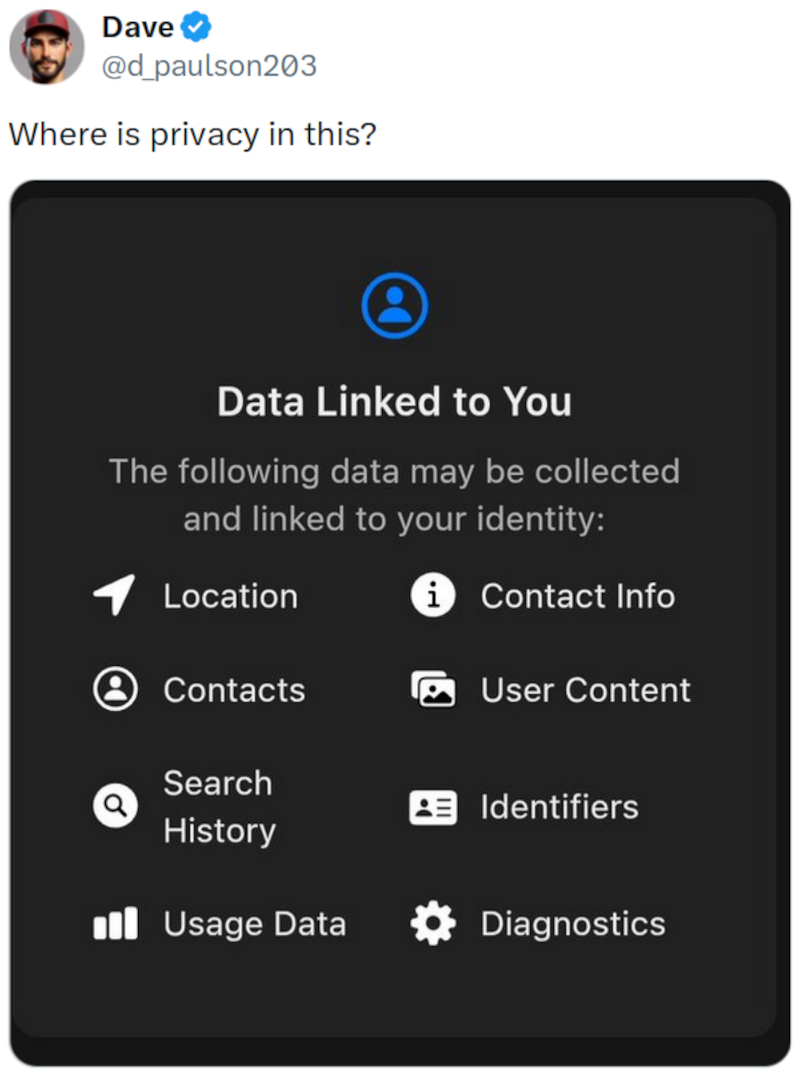
Task: Select the Diagnostics label
Action: tap(572, 924)
